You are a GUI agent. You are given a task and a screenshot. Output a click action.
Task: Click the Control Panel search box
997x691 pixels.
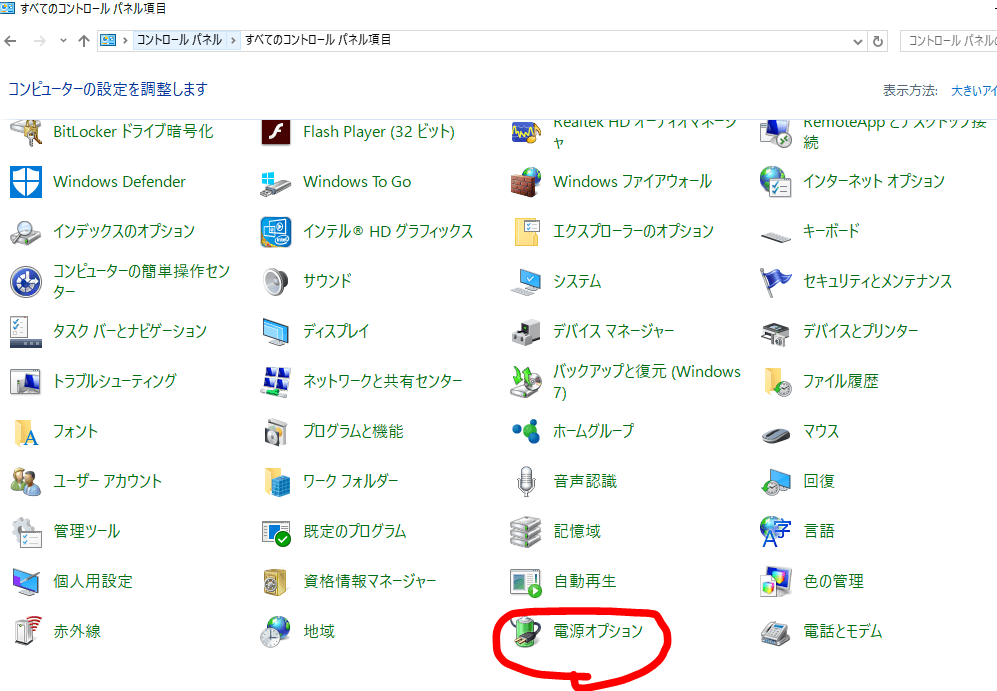tap(949, 41)
